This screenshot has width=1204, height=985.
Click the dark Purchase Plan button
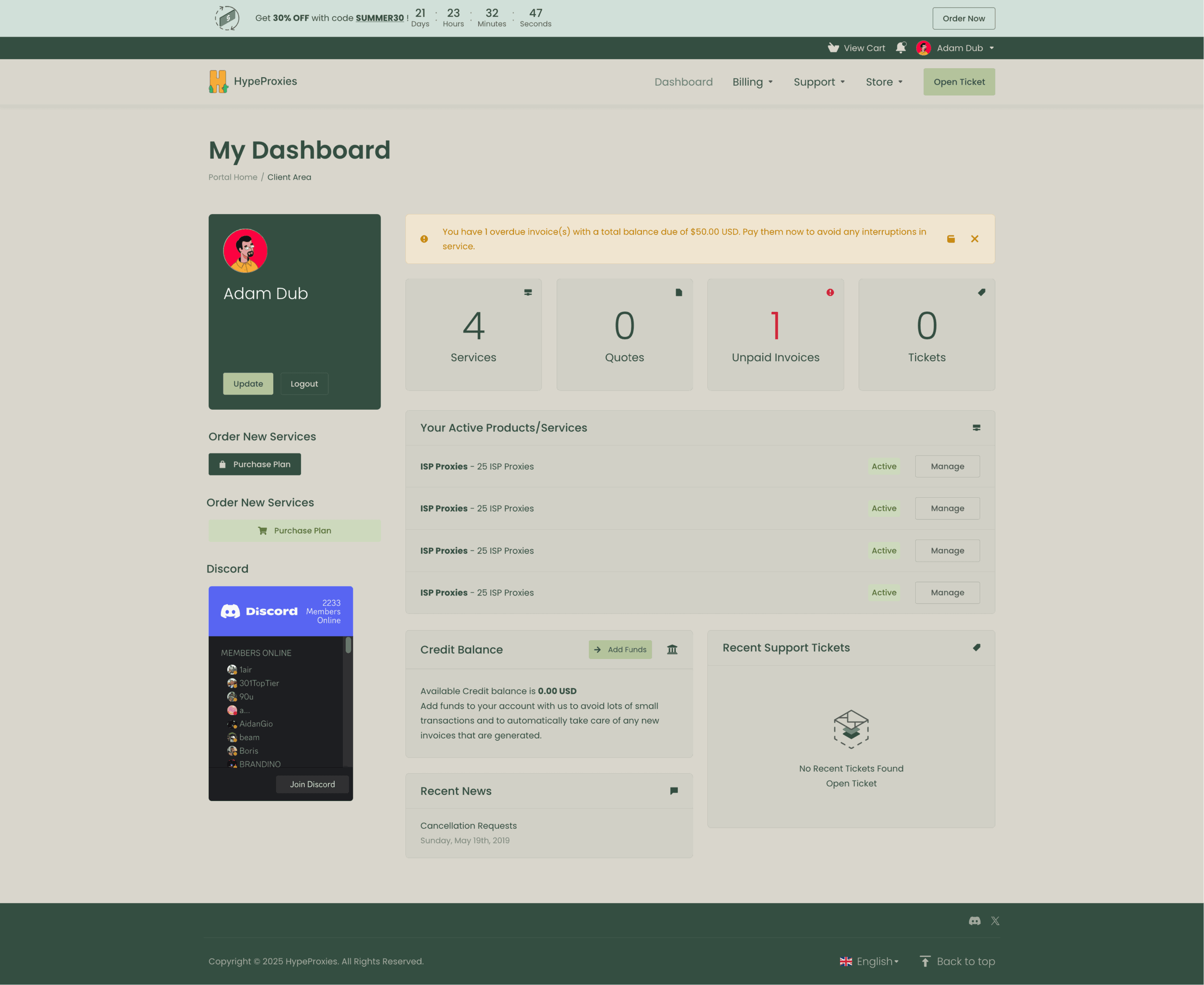[254, 464]
